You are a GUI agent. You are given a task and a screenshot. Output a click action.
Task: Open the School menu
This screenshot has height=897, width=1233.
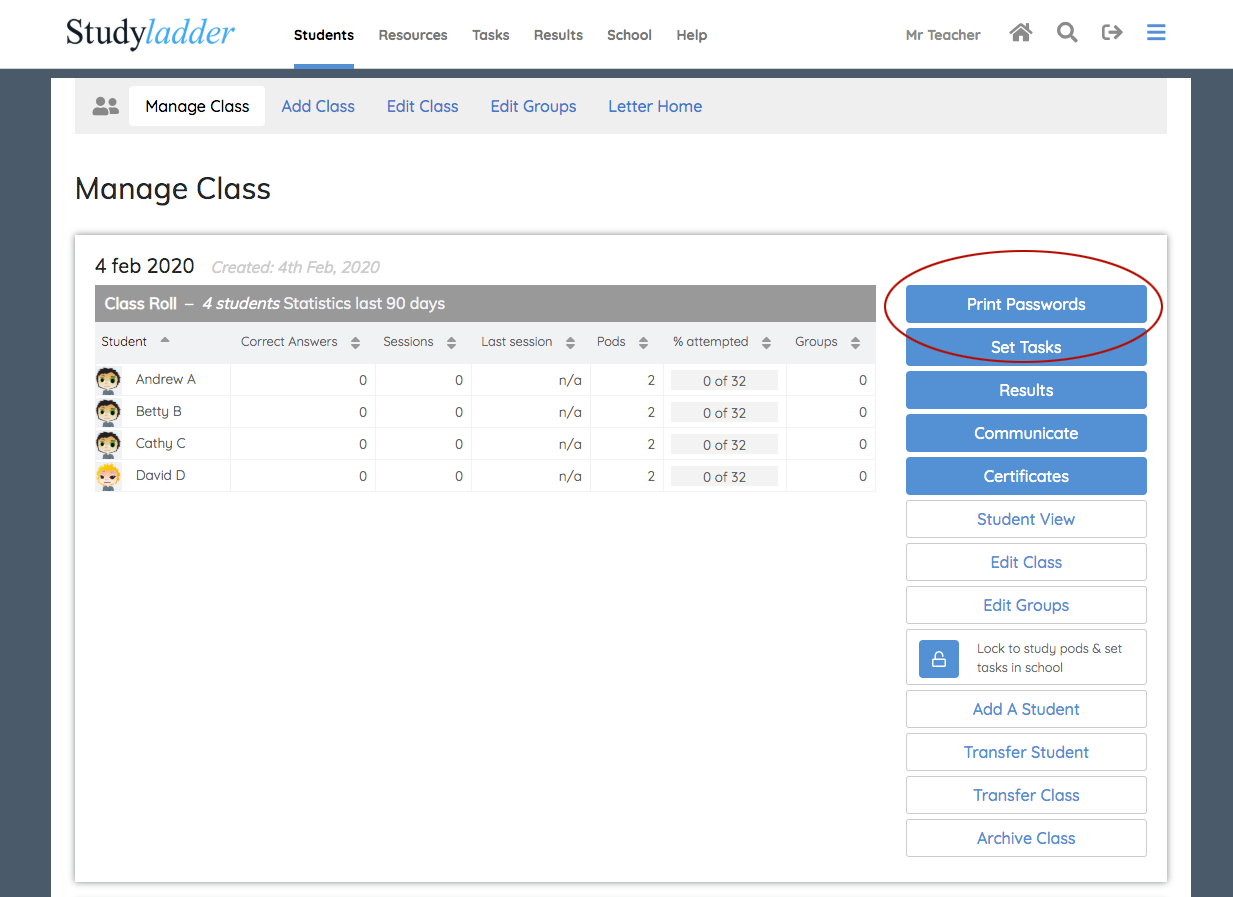(x=629, y=35)
